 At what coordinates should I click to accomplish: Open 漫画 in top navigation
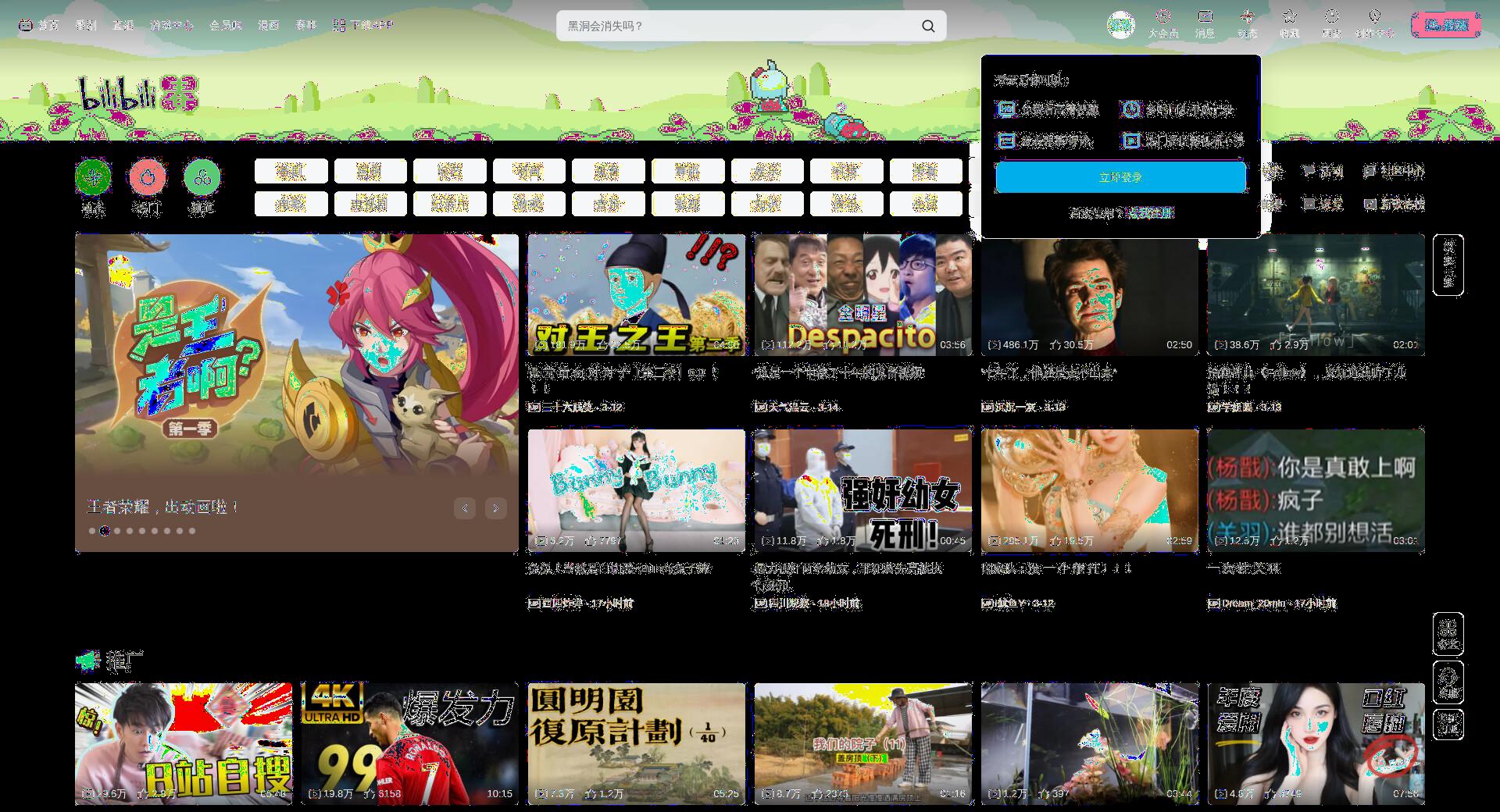tap(269, 25)
